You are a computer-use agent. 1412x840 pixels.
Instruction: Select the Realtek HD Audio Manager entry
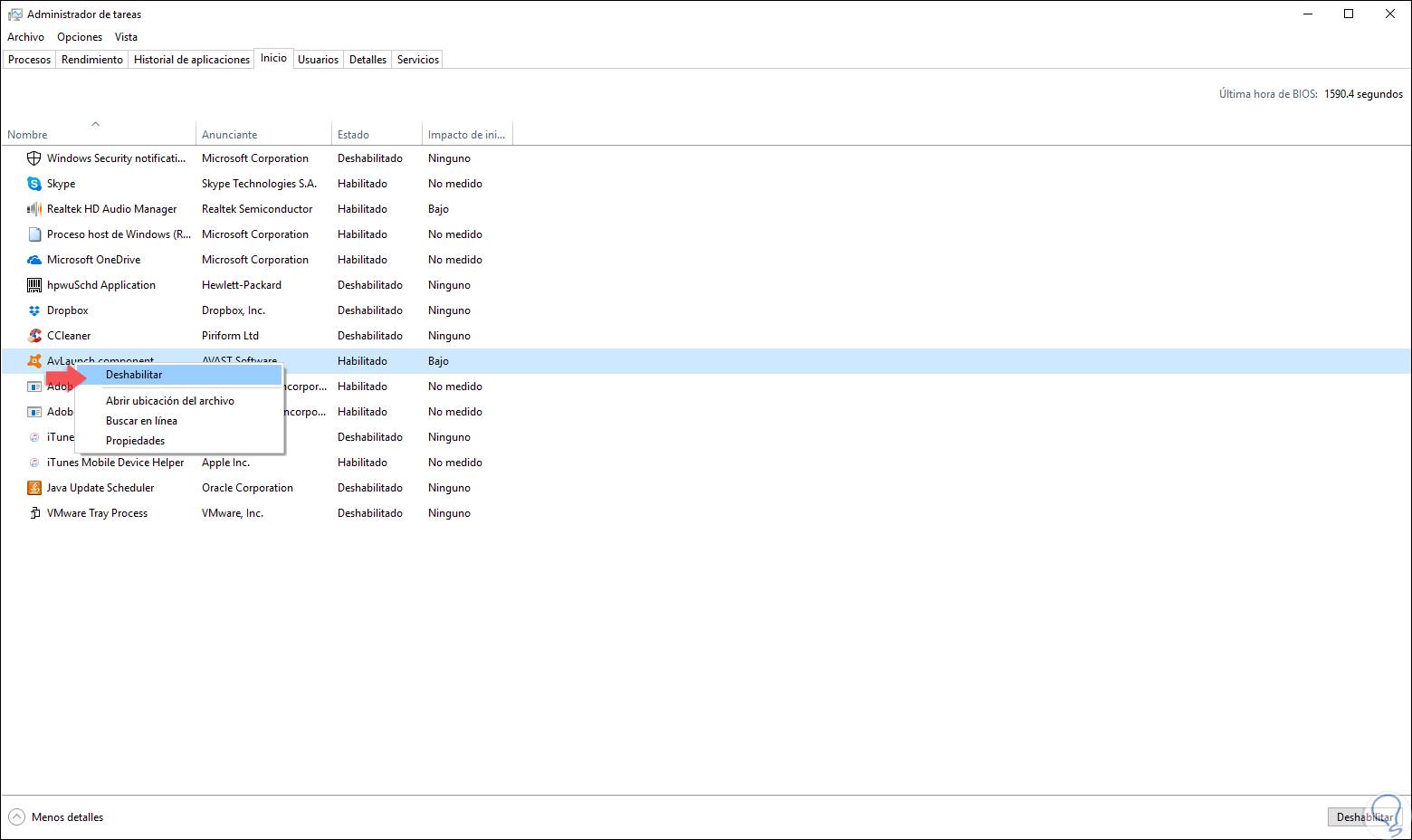111,209
